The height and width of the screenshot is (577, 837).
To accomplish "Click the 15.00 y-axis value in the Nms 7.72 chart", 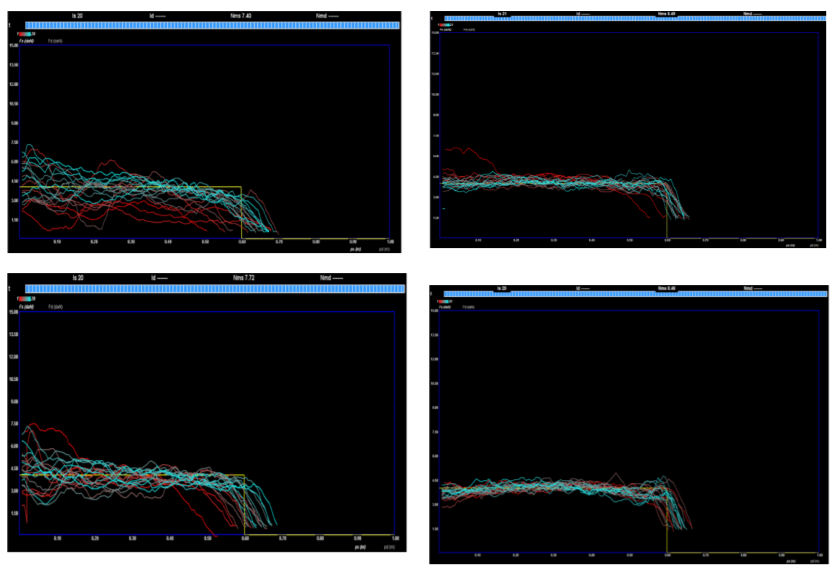I will tap(14, 312).
